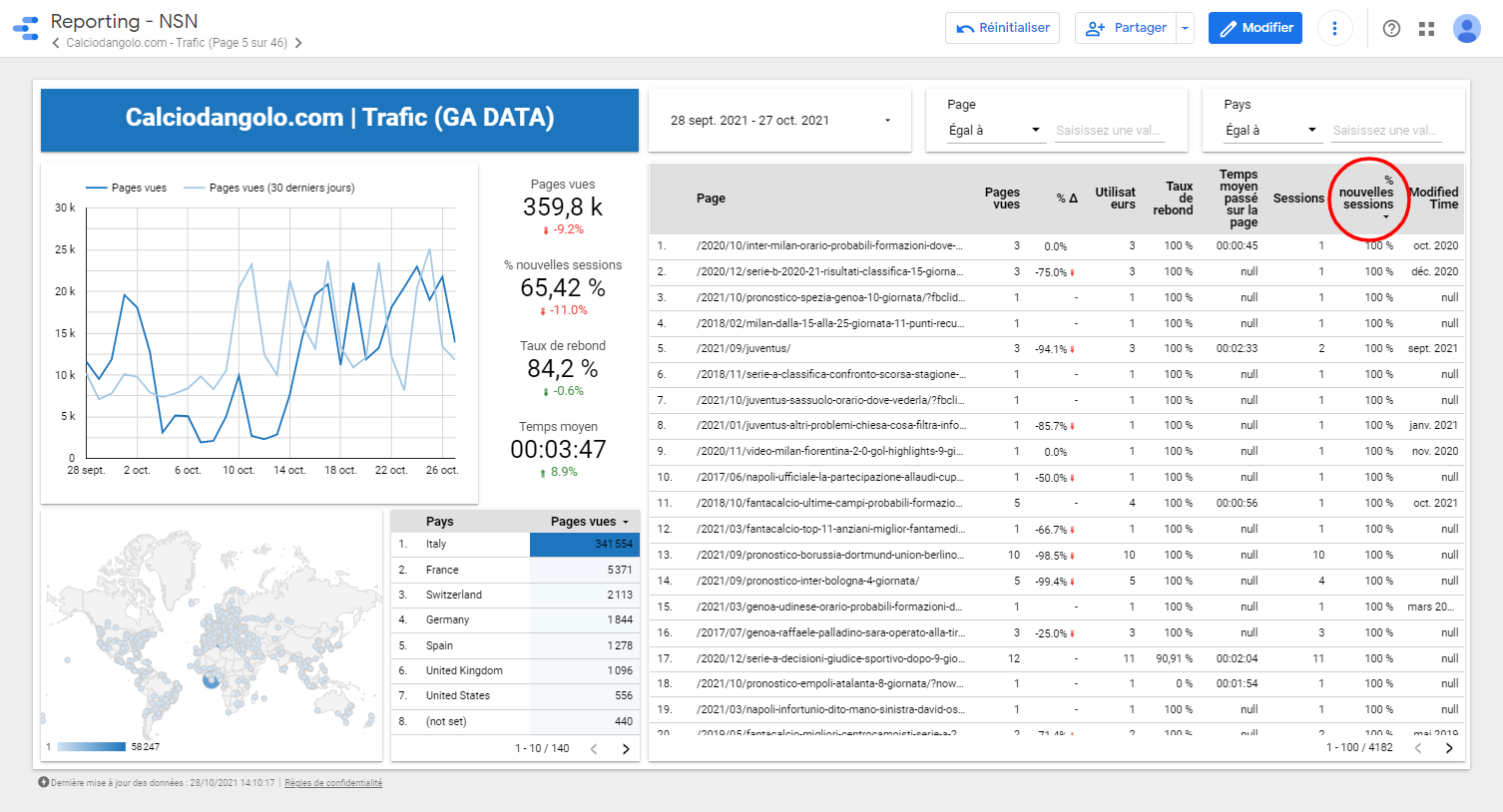Open the help question mark icon
Viewport: 1503px width, 812px height.
(x=1391, y=29)
